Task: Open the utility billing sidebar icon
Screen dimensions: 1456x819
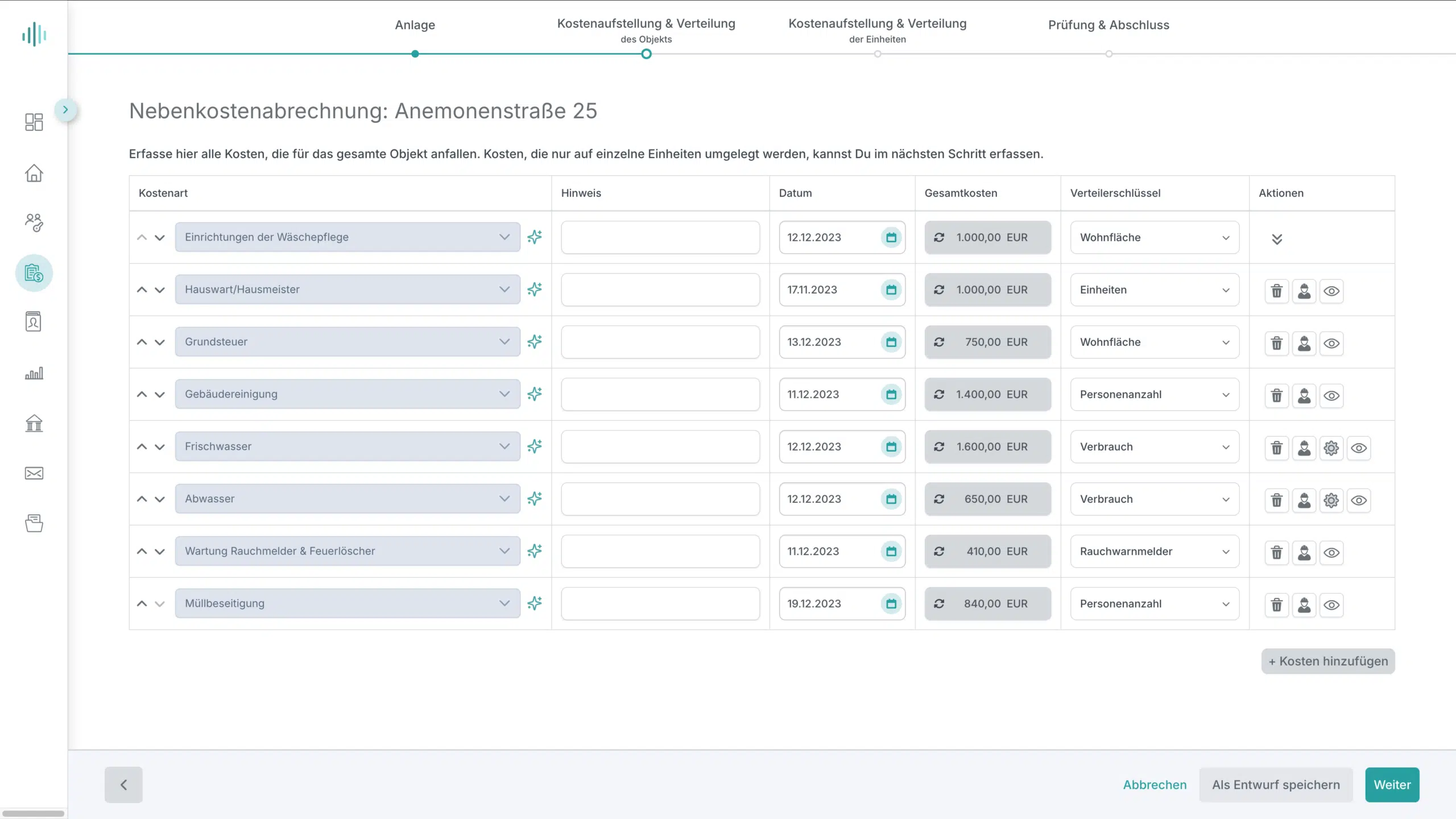Action: pyautogui.click(x=34, y=273)
